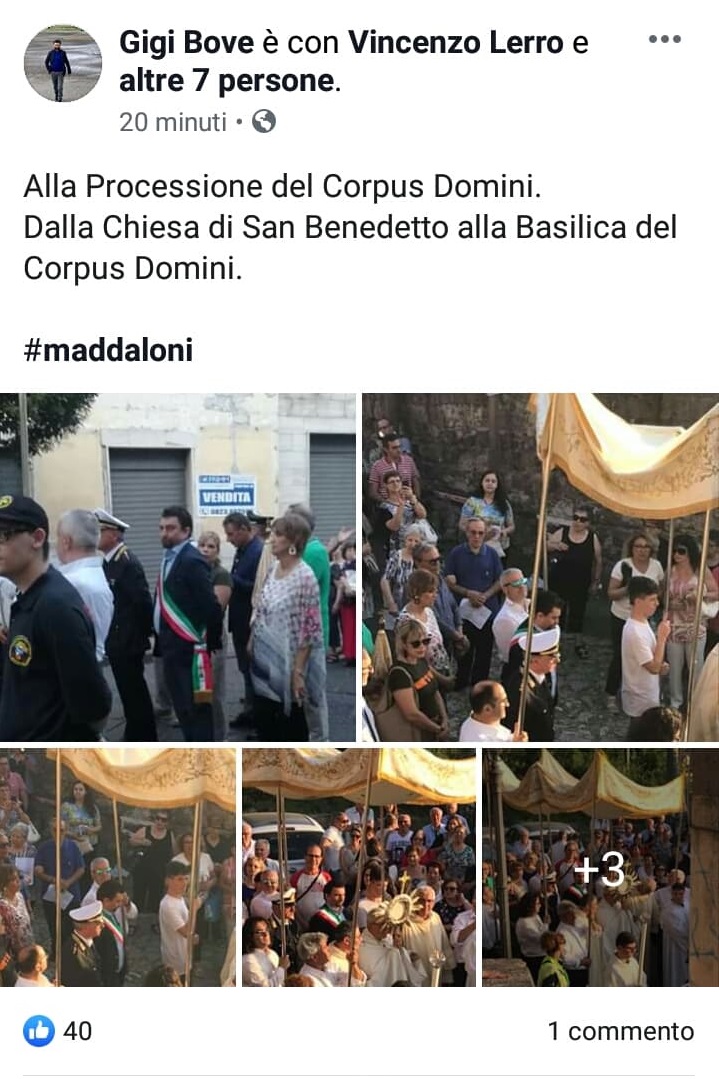Viewport: 719px width, 1079px height.
Task: Click the post text about Corpus Domini
Action: tap(350, 227)
